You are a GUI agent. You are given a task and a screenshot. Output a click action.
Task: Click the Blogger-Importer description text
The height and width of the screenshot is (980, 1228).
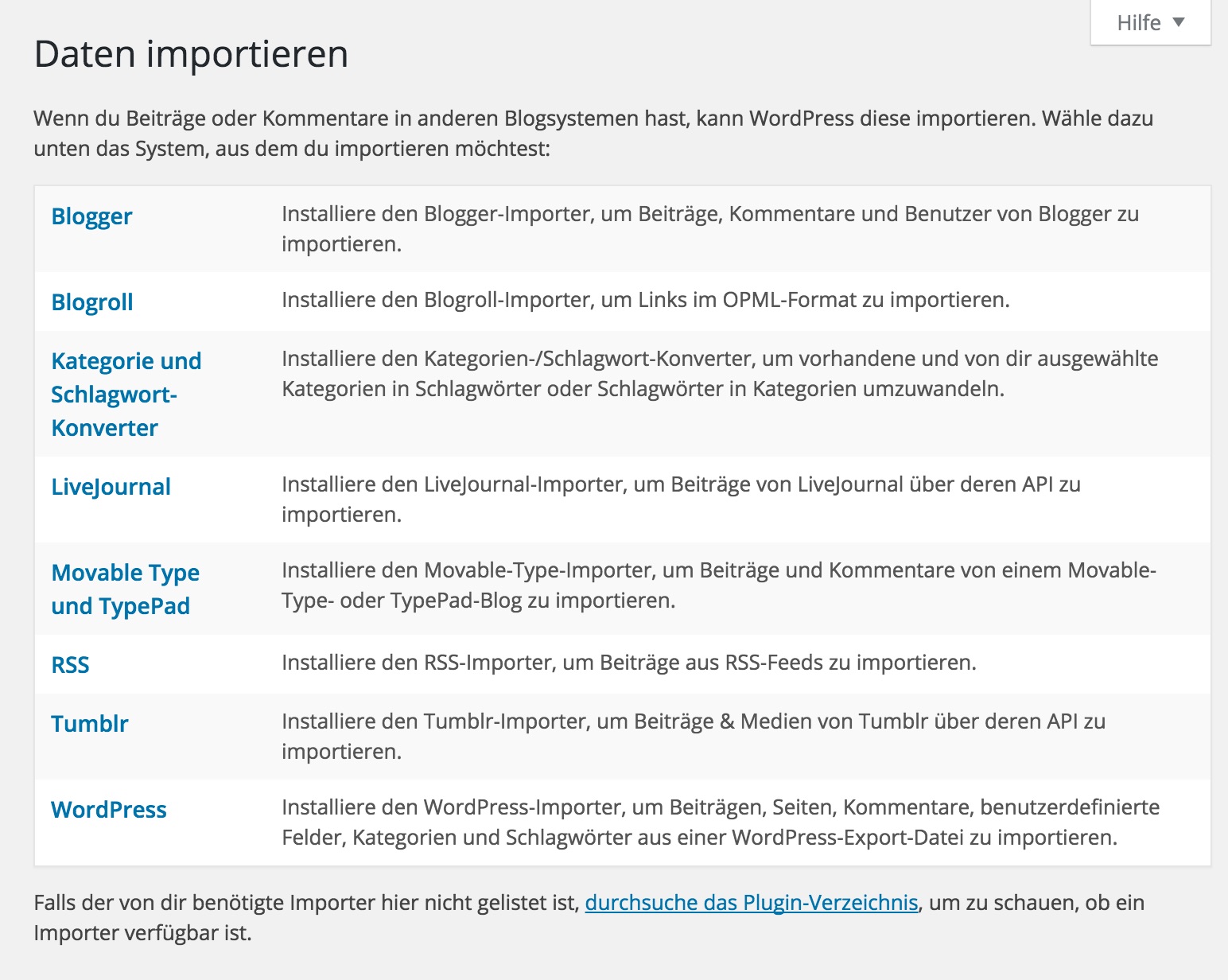click(709, 229)
